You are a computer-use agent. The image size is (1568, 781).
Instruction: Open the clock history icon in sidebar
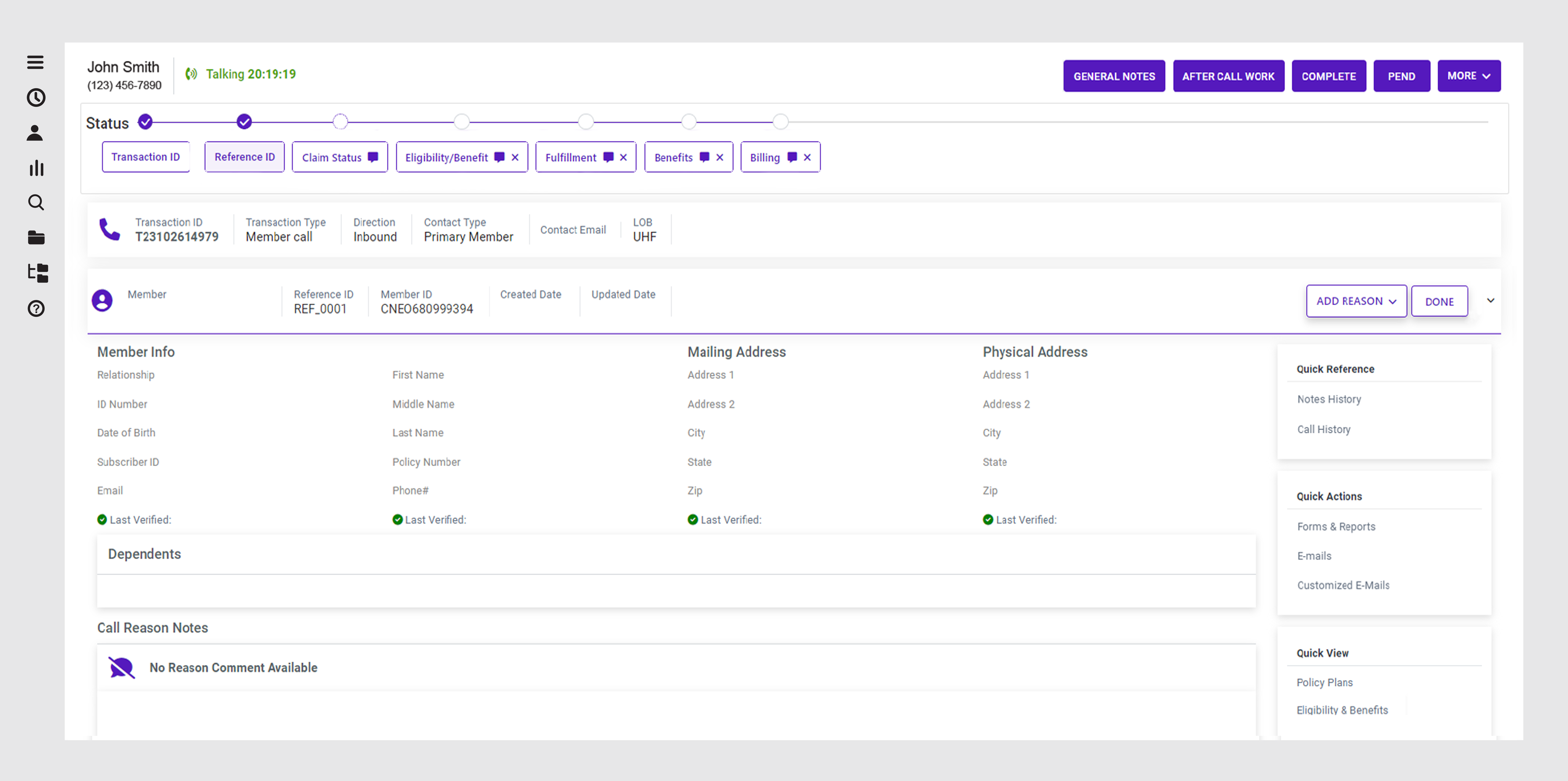(x=36, y=97)
